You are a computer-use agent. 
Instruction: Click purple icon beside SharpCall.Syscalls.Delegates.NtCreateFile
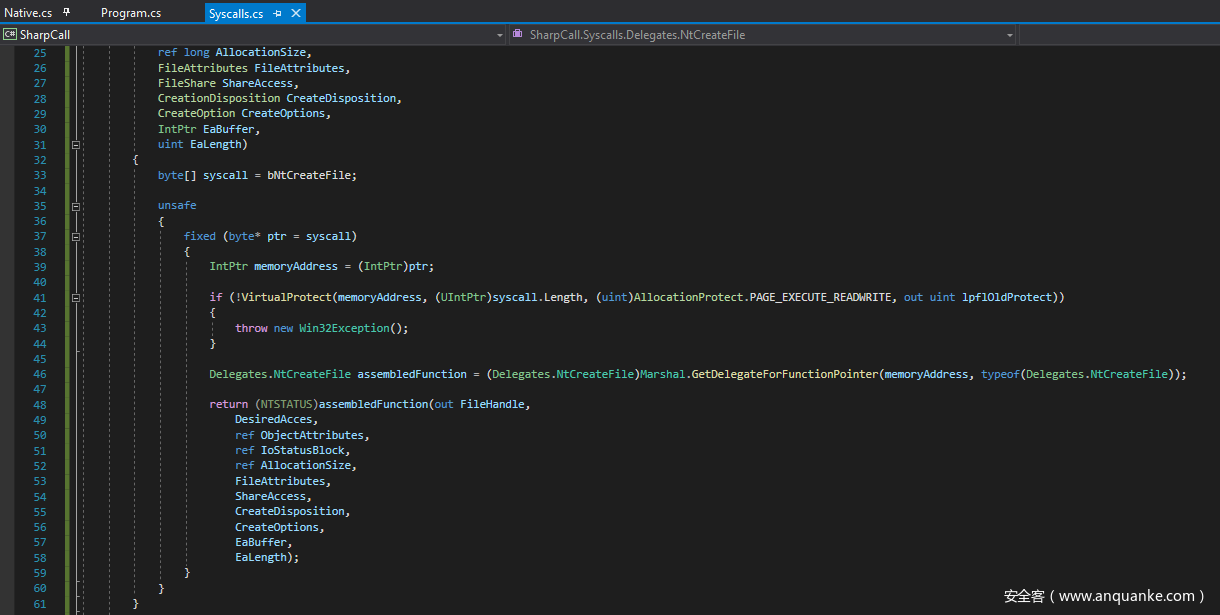click(517, 35)
